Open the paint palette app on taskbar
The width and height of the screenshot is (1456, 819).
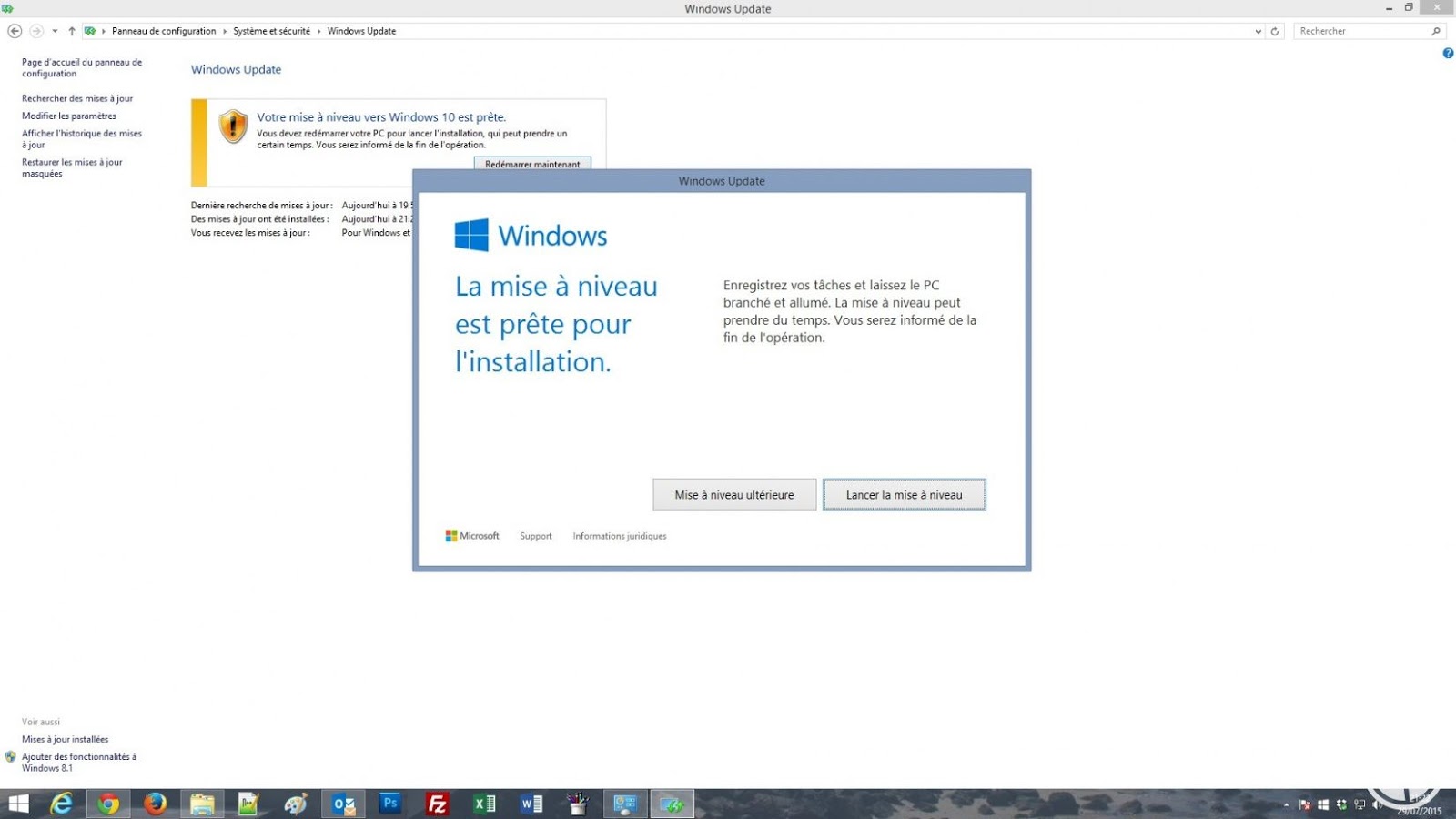pos(296,804)
